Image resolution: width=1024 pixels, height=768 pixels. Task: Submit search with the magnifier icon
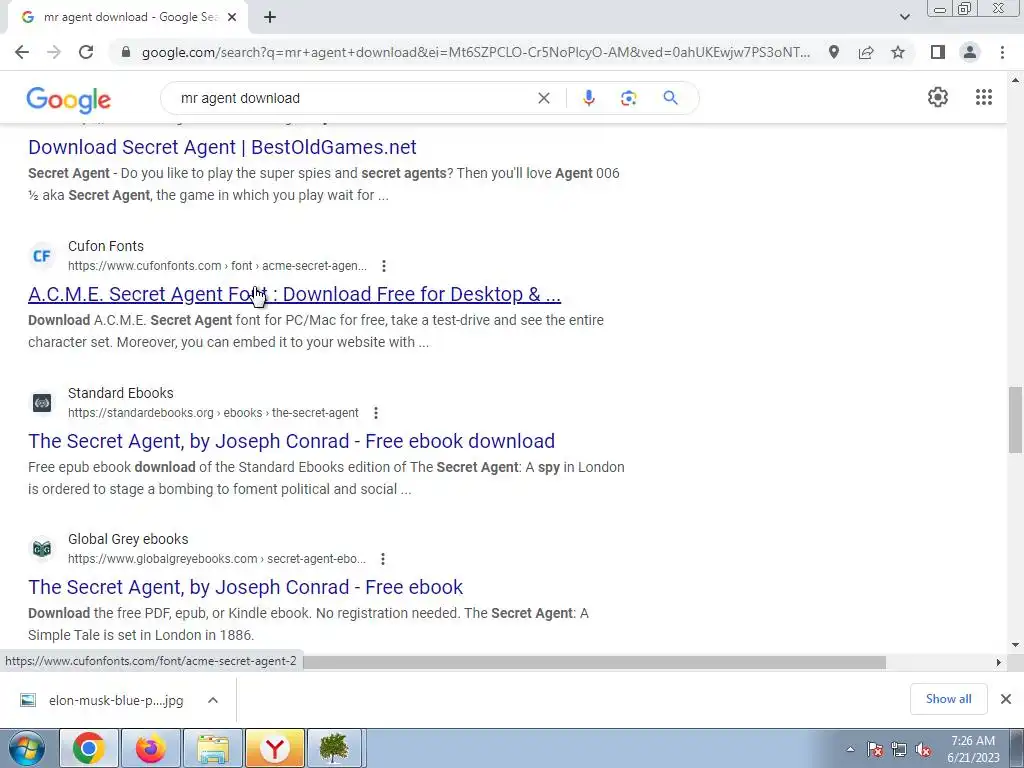670,98
